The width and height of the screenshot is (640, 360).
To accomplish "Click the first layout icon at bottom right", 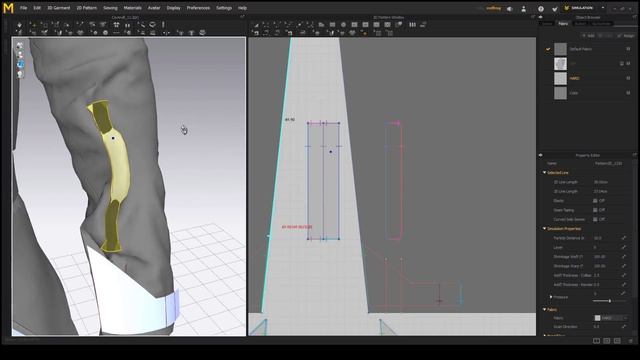I will pos(596,341).
